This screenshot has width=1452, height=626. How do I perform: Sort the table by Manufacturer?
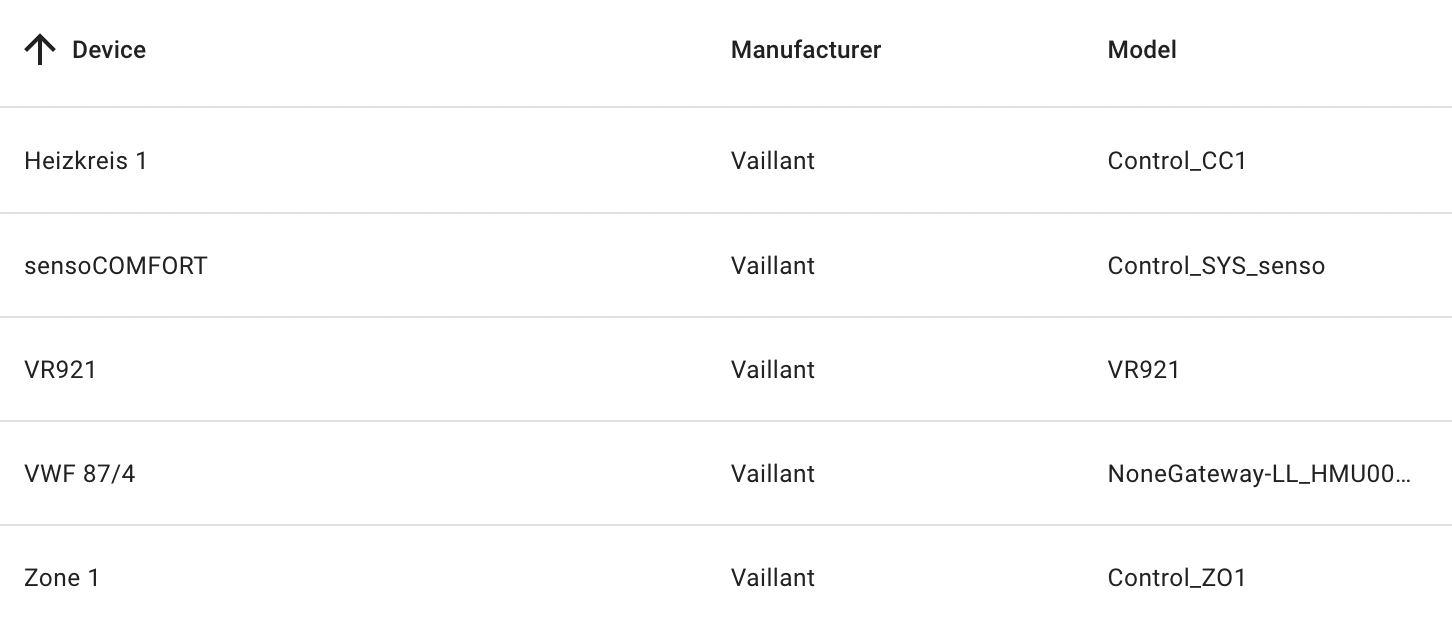(x=806, y=49)
